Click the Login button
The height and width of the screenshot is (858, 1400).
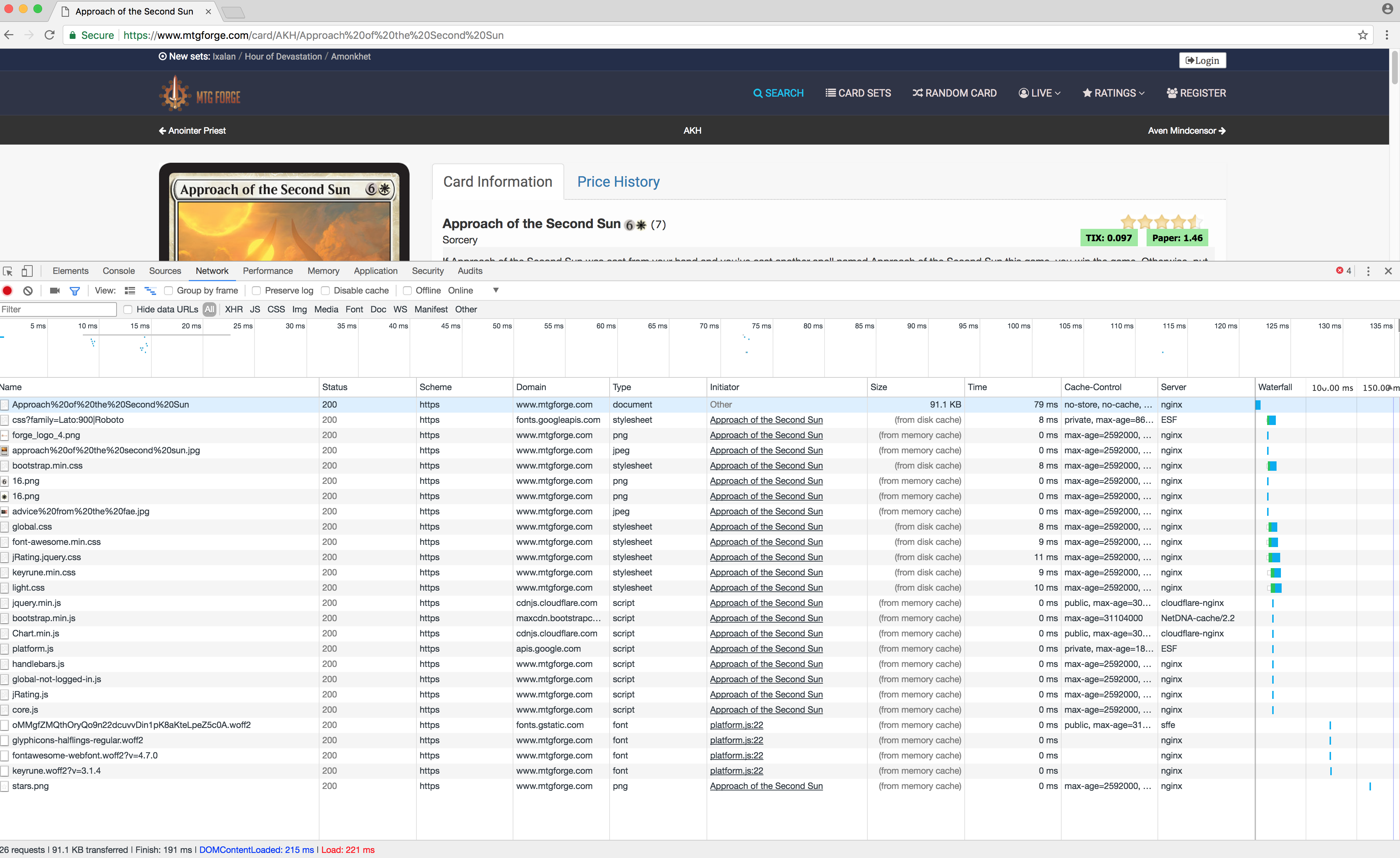click(1202, 60)
